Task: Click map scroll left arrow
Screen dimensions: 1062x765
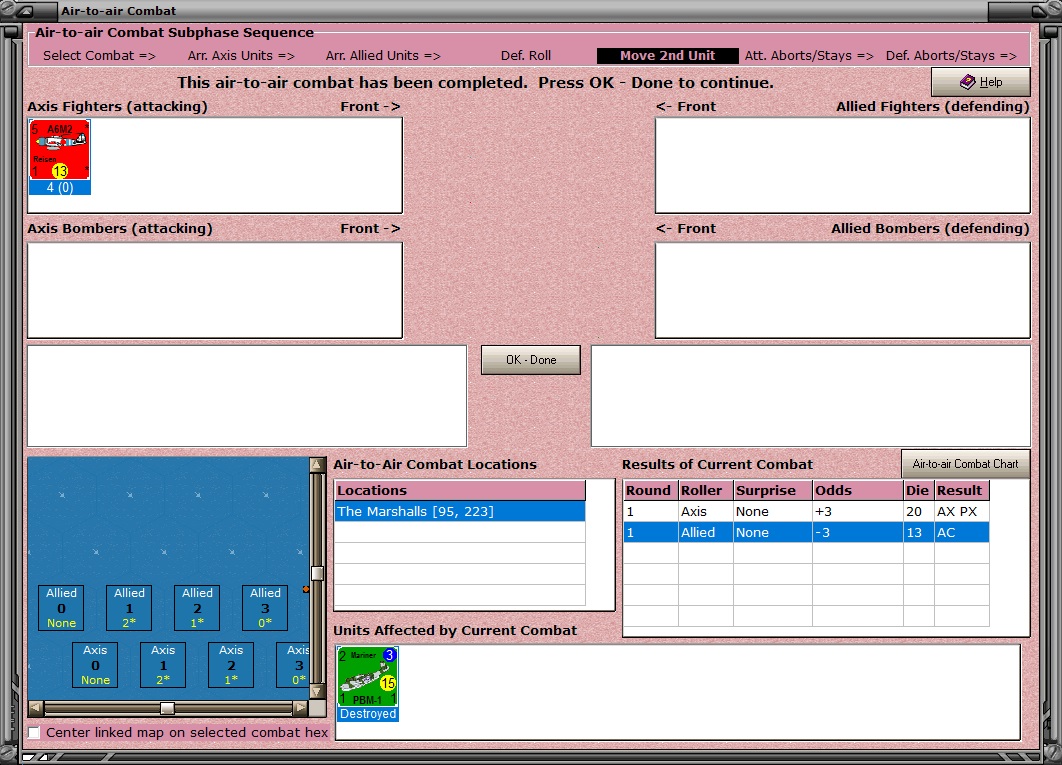Action: 36,708
